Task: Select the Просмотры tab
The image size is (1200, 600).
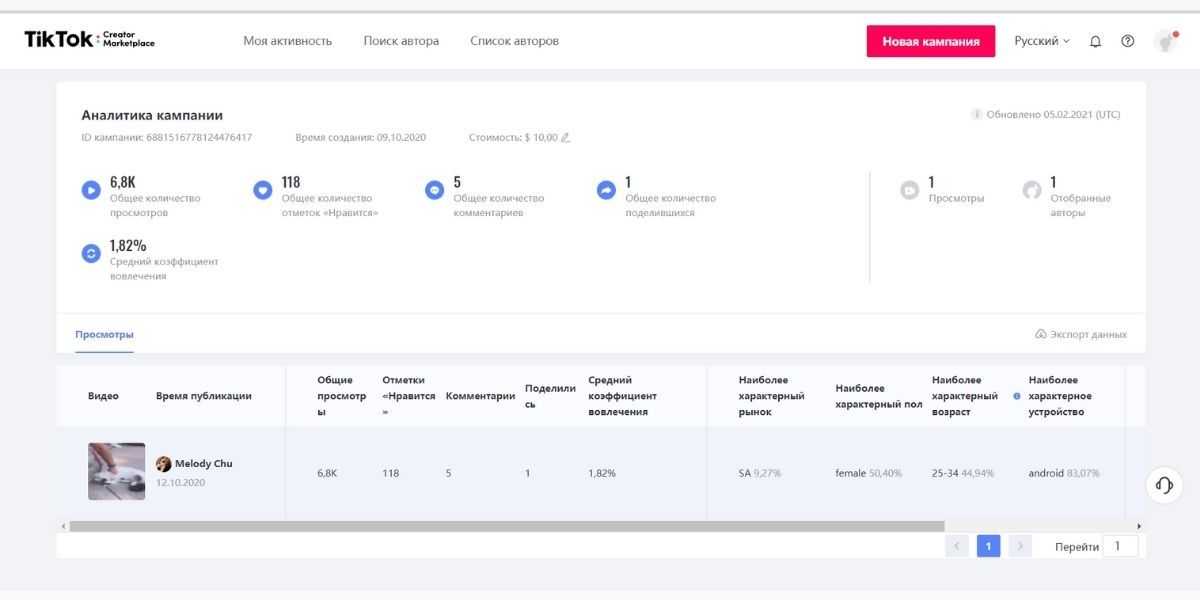Action: [104, 334]
